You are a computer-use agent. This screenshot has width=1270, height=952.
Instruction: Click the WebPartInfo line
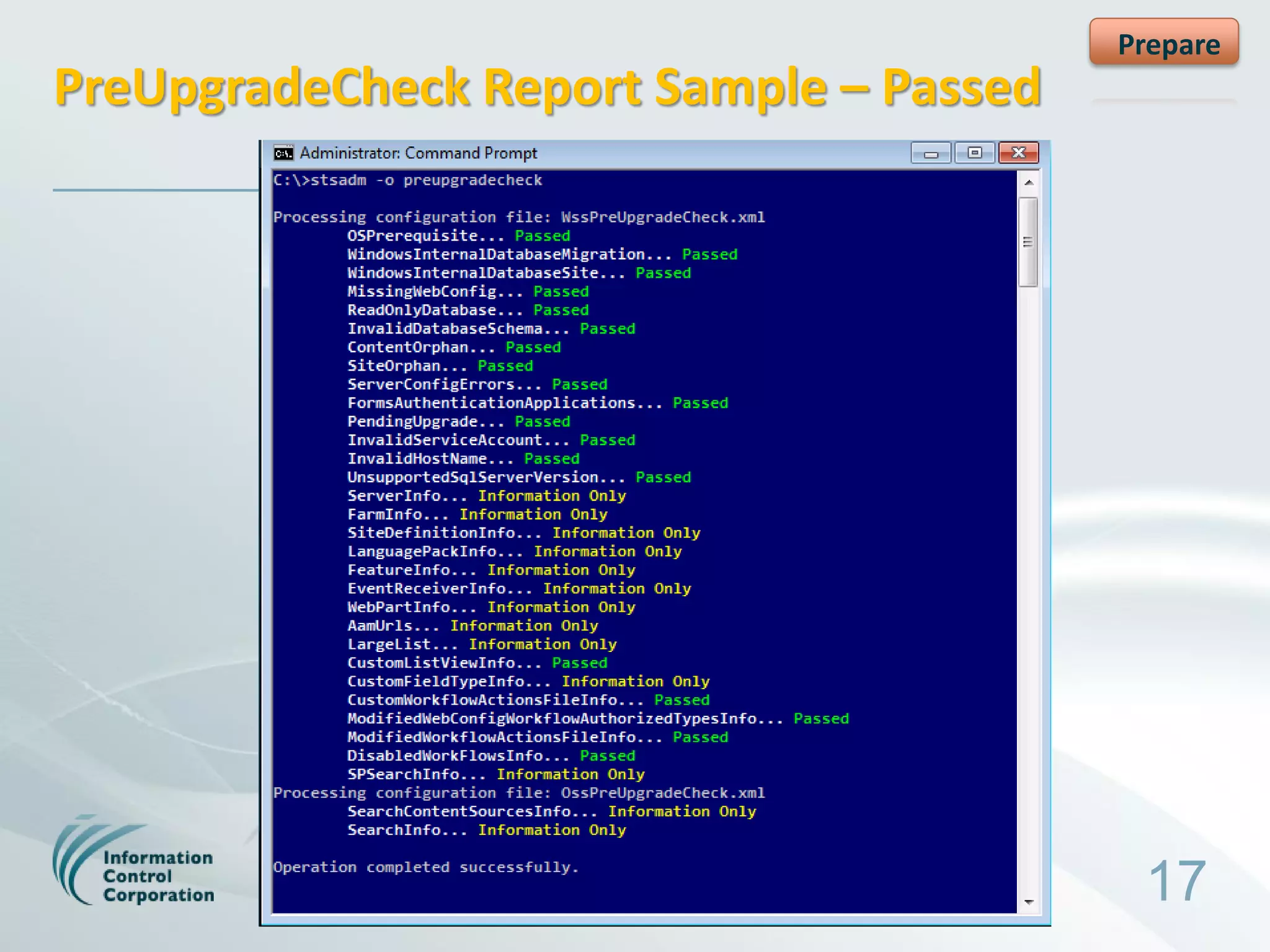(x=491, y=608)
